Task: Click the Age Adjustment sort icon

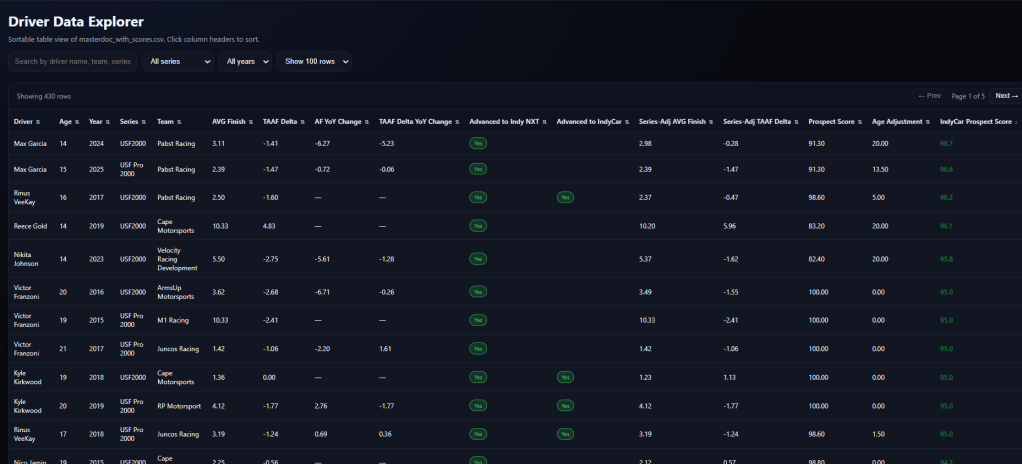Action: 928,122
